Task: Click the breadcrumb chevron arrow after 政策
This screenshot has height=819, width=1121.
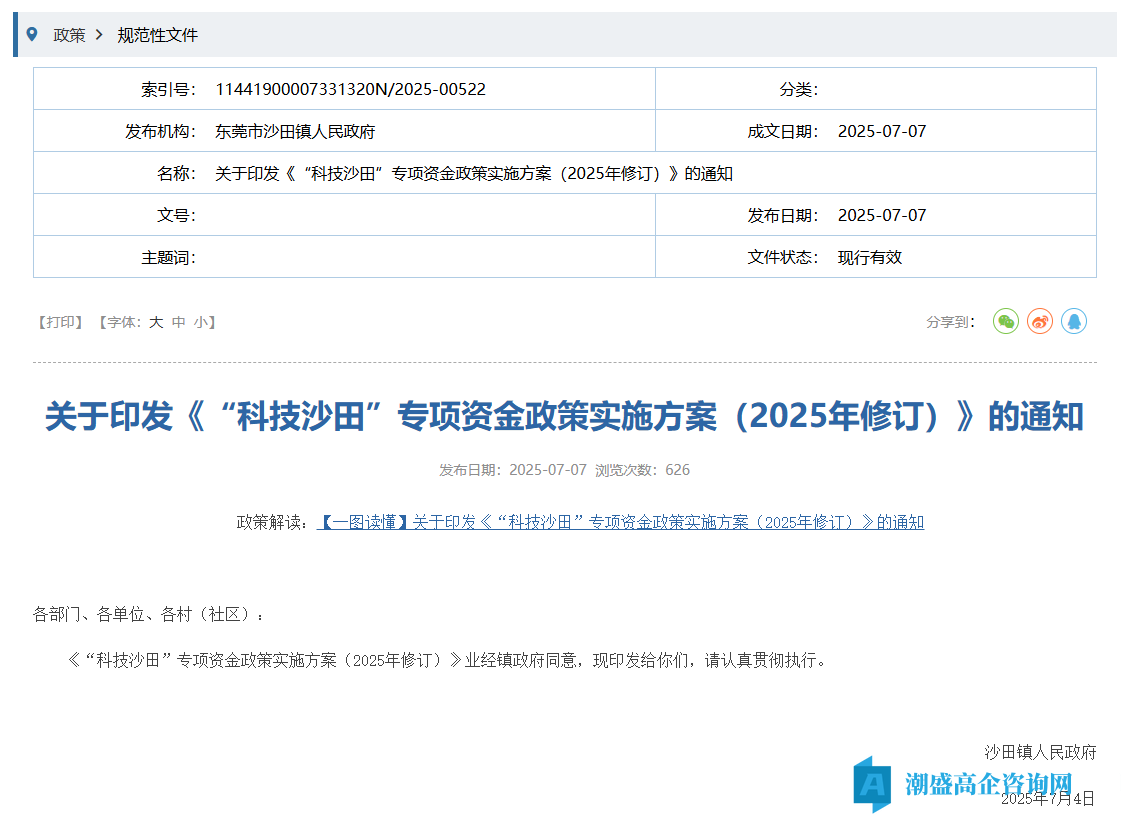Action: (99, 35)
